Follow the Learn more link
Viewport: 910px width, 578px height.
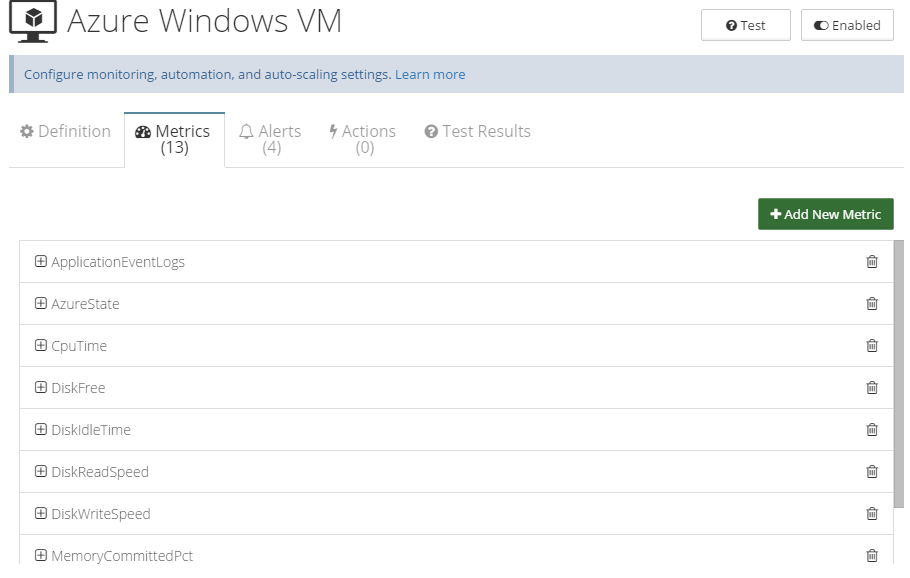(430, 74)
